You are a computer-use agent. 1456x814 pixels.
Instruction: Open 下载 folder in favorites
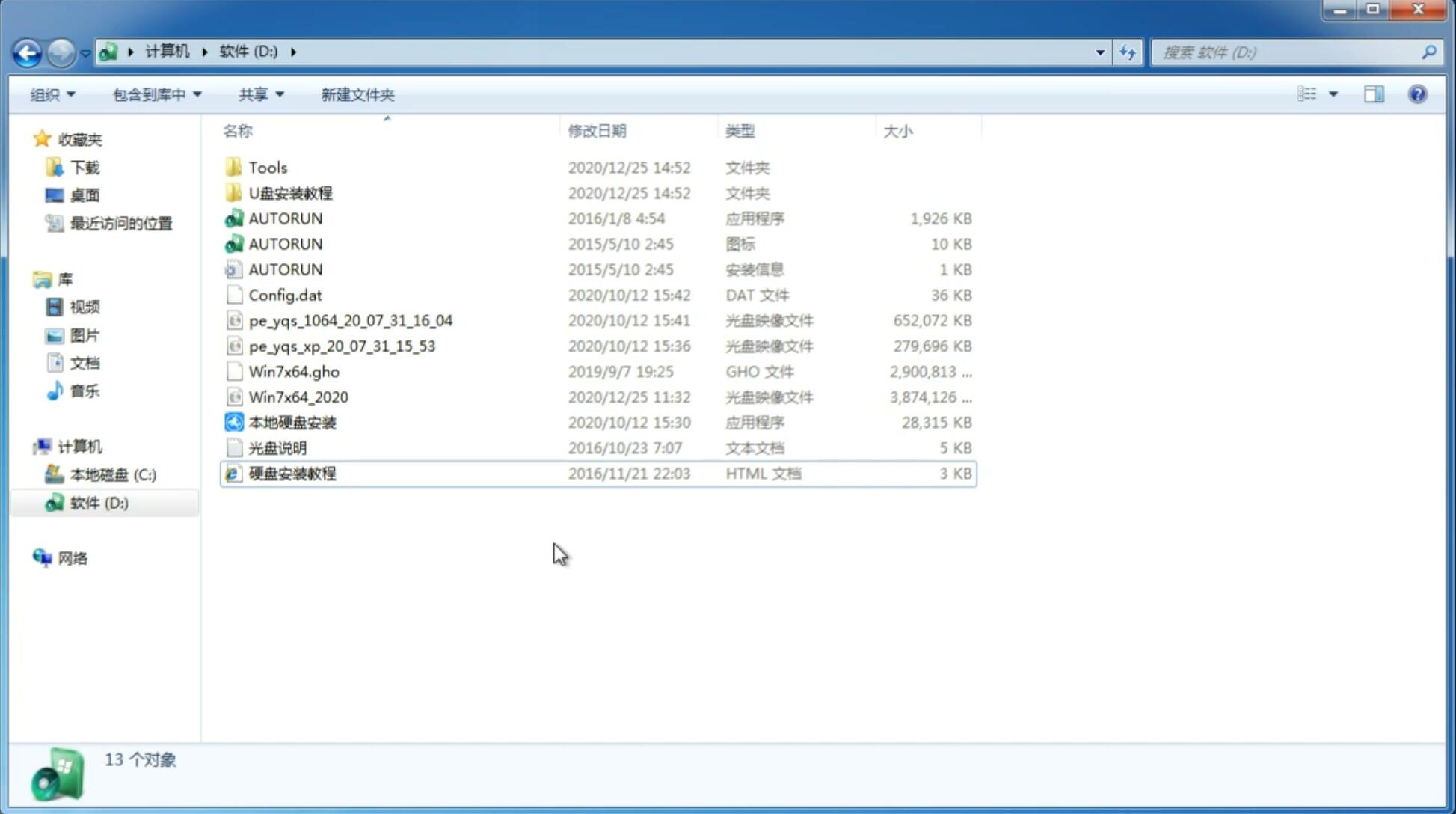[x=83, y=167]
